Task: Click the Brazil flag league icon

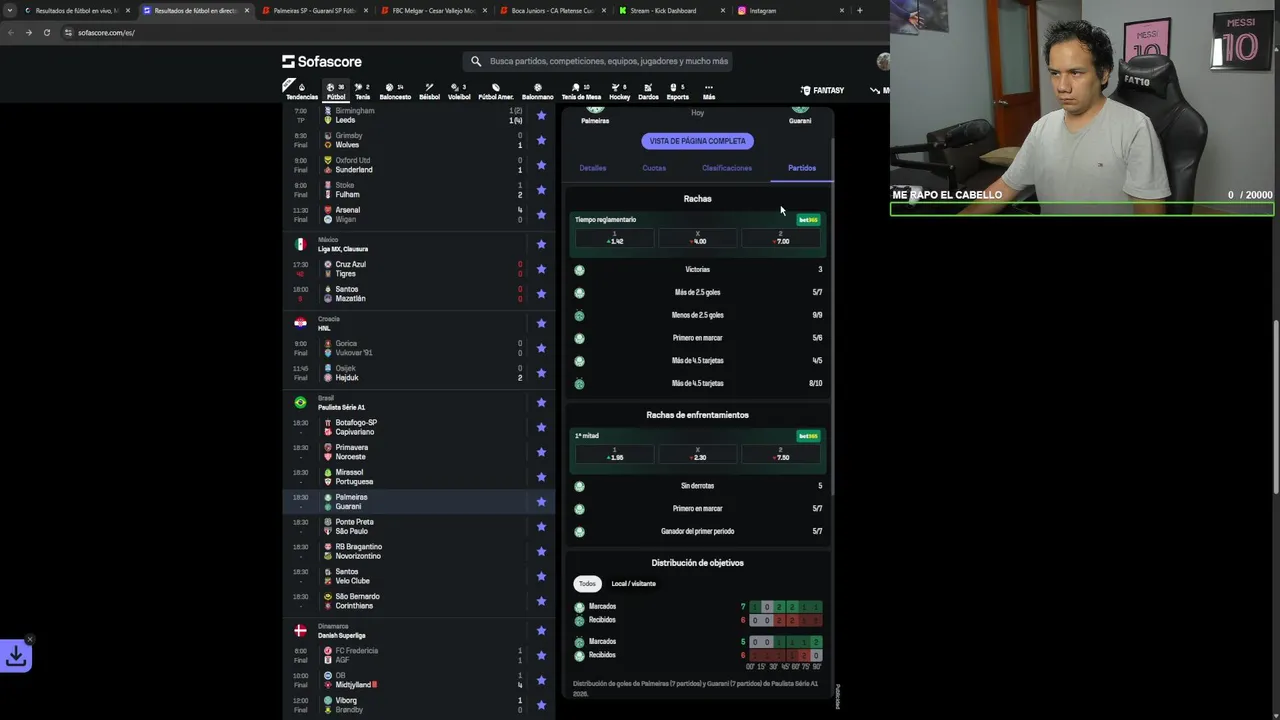Action: (300, 402)
